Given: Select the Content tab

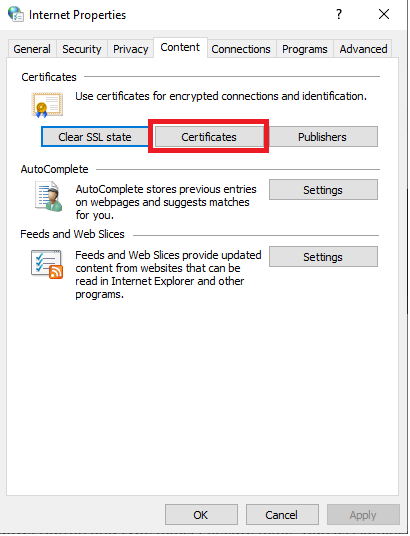Looking at the screenshot, I should (x=180, y=48).
